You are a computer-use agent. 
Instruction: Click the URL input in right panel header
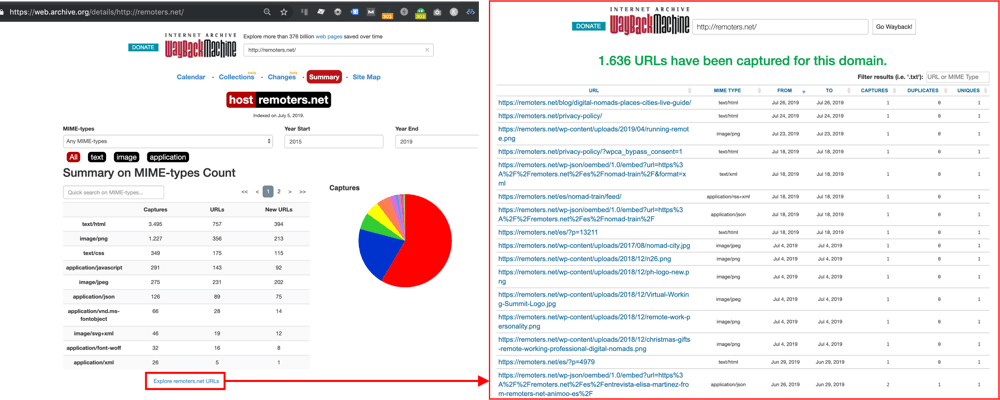coord(780,27)
